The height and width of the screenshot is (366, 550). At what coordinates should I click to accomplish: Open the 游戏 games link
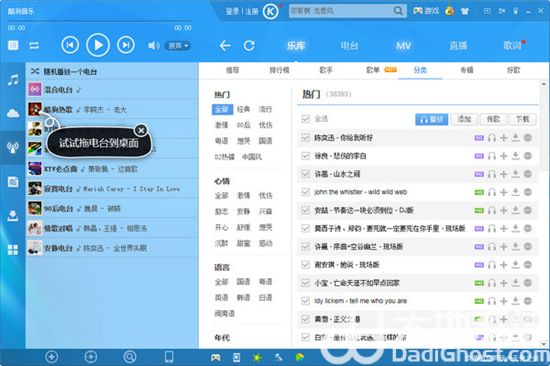point(426,11)
